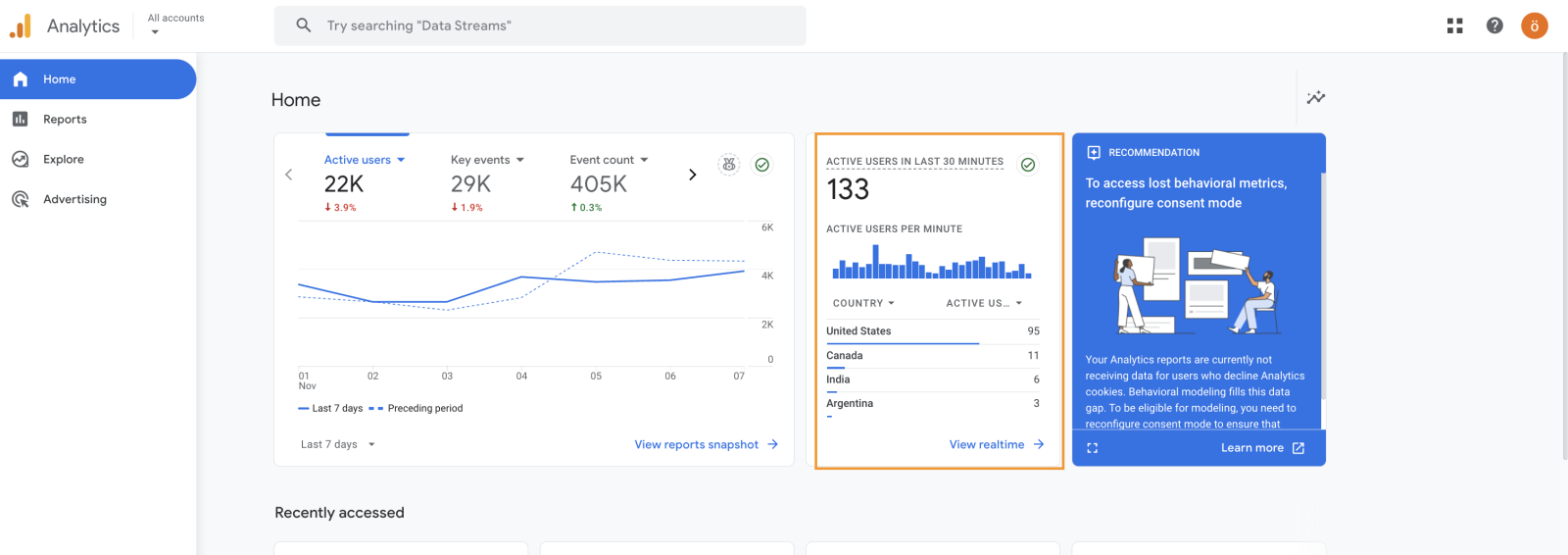Open the Event count metric dropdown

pyautogui.click(x=609, y=160)
